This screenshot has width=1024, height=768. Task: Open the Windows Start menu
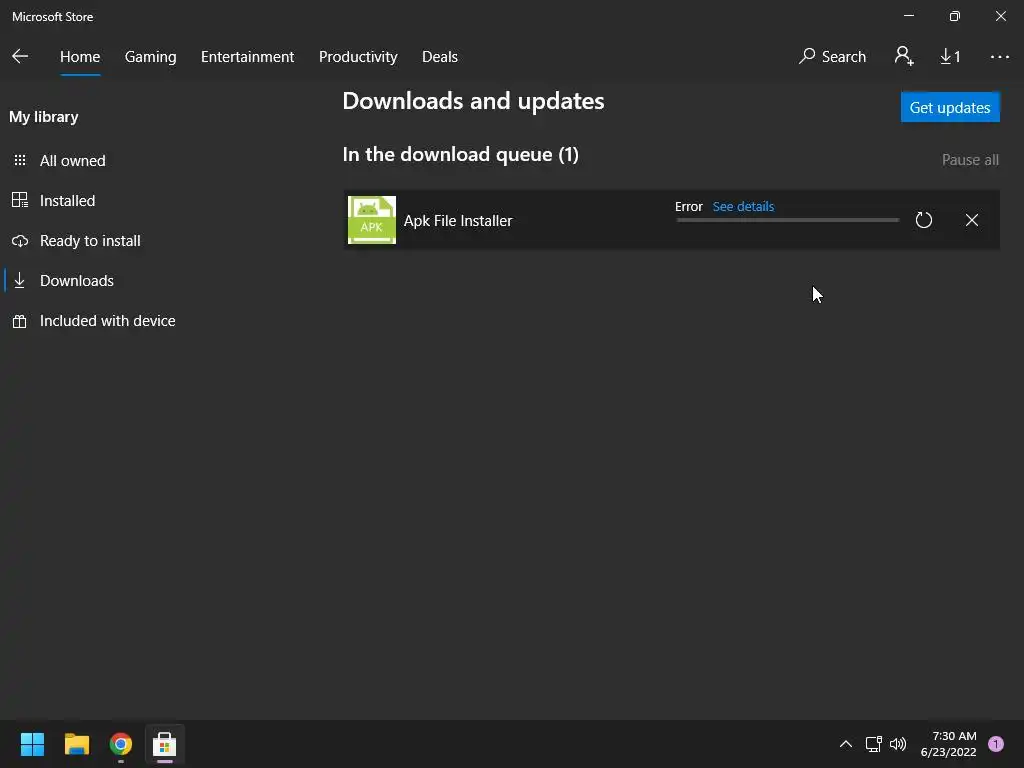[32, 744]
